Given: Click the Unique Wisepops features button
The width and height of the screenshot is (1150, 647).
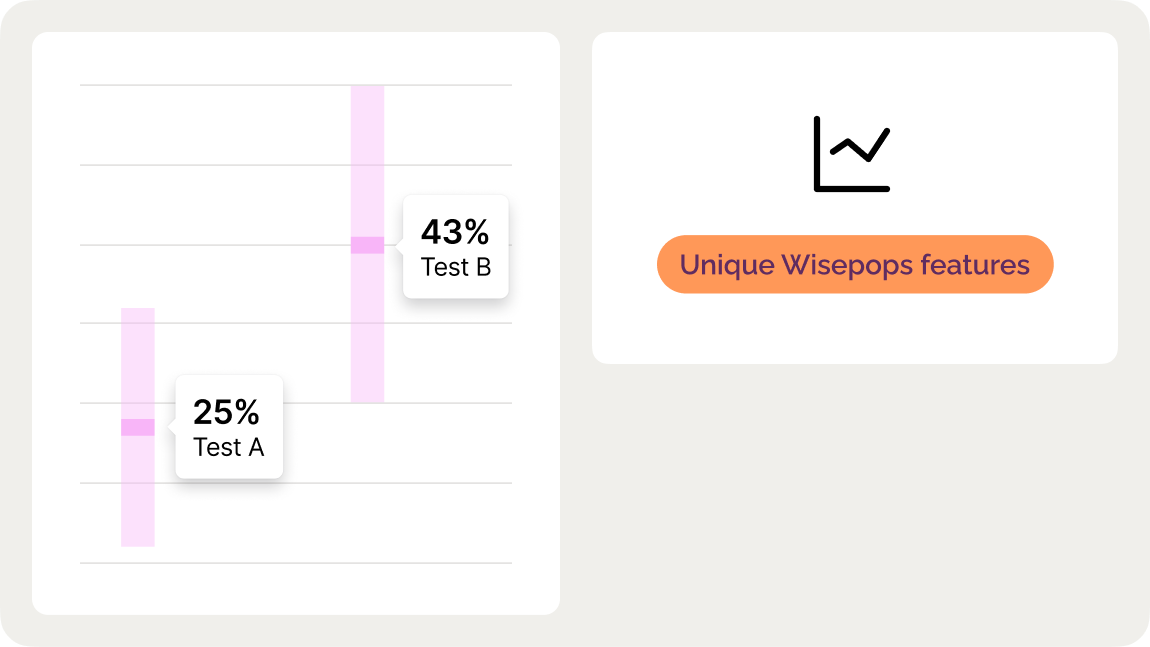Looking at the screenshot, I should pos(855,265).
